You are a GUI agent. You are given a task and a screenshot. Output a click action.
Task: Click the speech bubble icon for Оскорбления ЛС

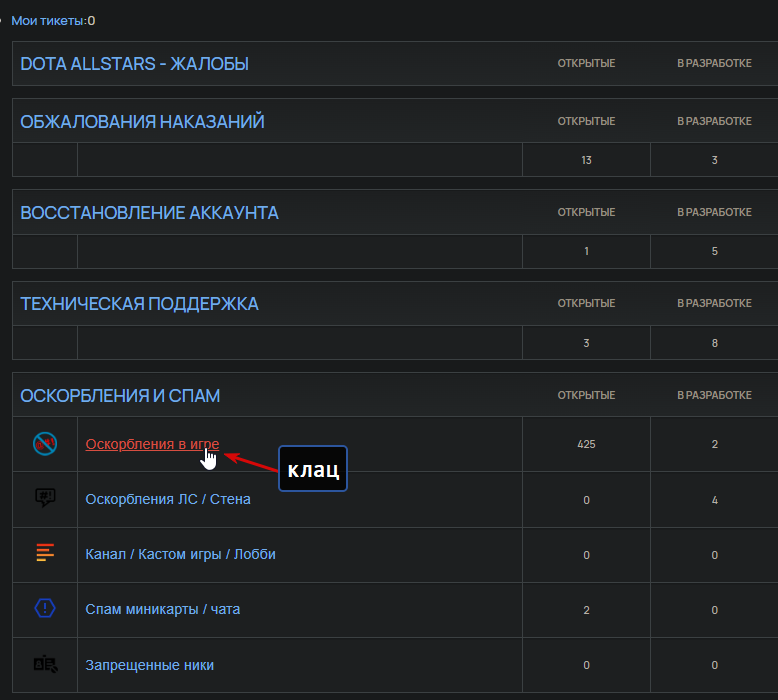[x=45, y=498]
